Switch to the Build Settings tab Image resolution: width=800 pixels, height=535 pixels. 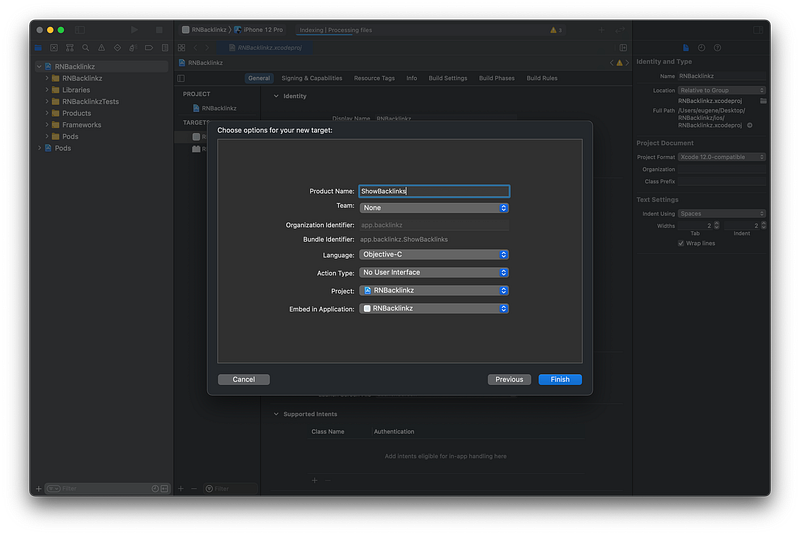pos(448,78)
